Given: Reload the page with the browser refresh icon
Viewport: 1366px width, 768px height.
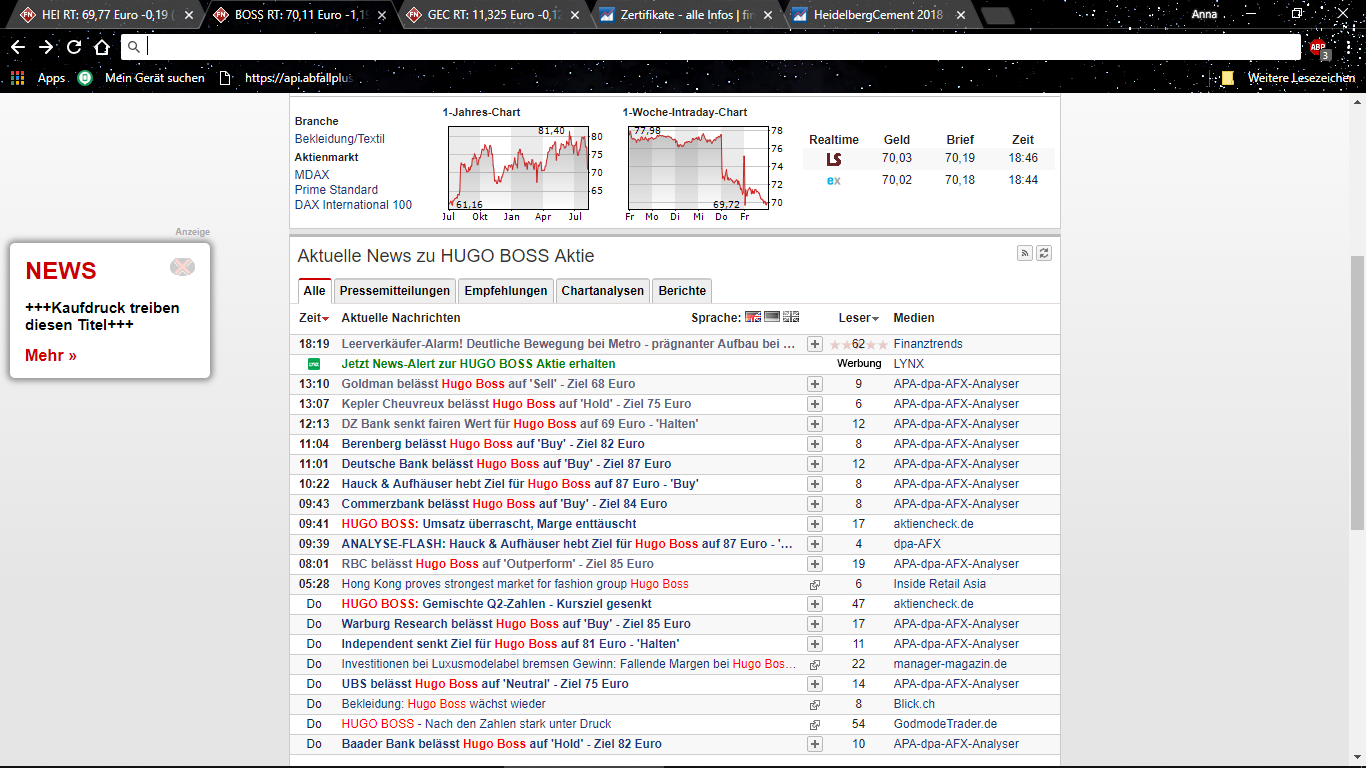Looking at the screenshot, I should [73, 46].
